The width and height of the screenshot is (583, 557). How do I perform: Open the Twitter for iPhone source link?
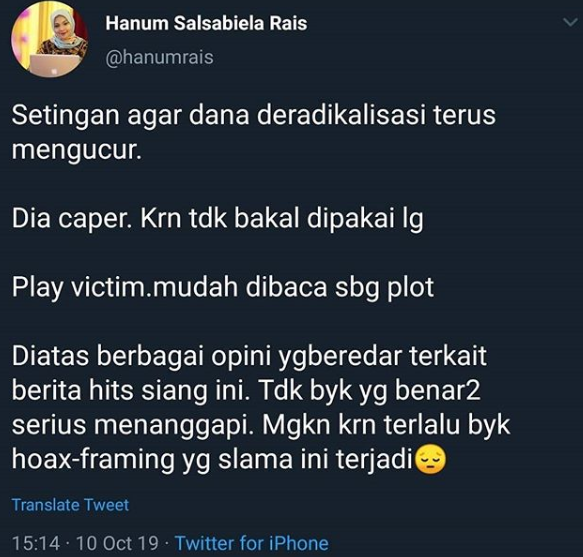pyautogui.click(x=252, y=543)
